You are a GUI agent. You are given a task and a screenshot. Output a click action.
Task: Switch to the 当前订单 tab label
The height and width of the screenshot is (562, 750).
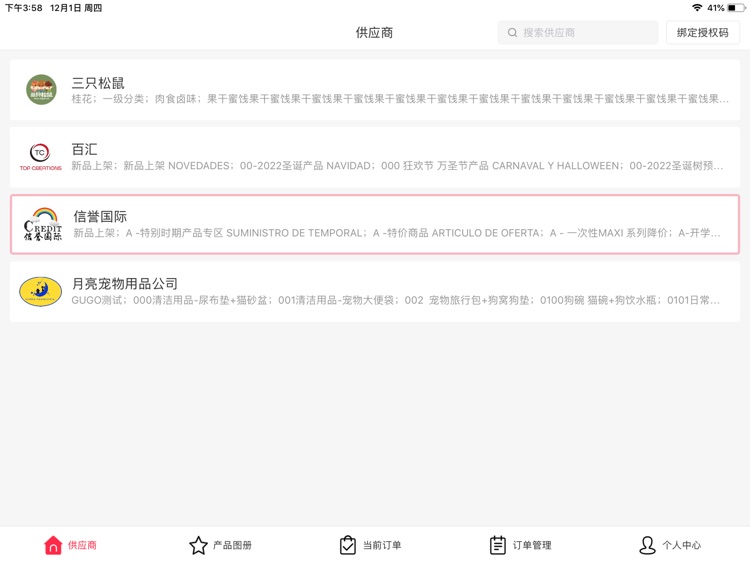(382, 545)
